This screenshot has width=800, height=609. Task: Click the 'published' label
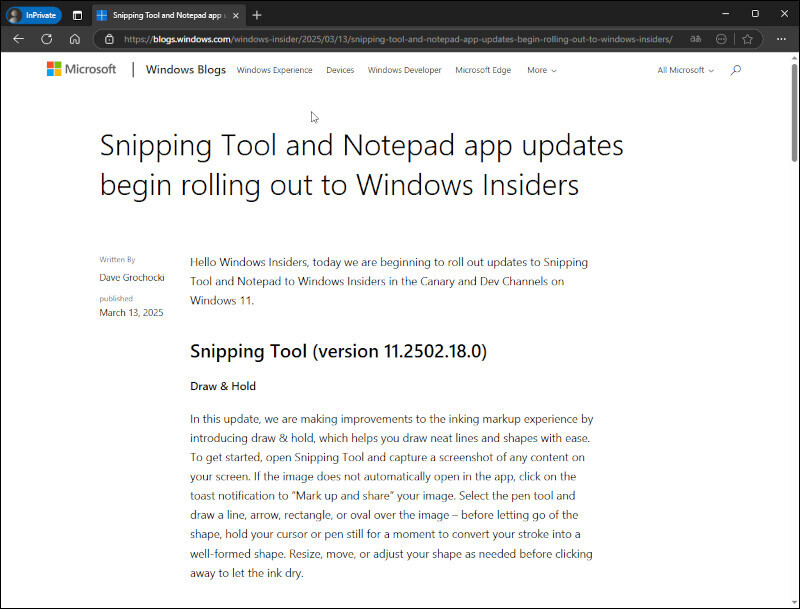116,298
